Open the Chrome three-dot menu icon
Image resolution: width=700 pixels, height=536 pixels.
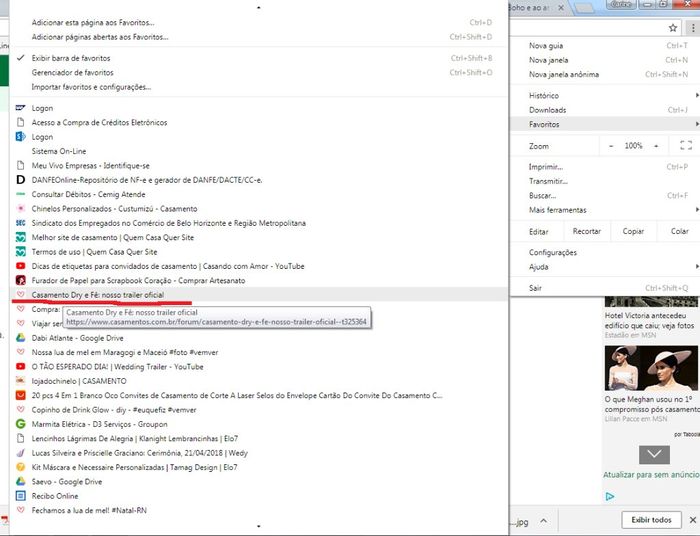[692, 28]
